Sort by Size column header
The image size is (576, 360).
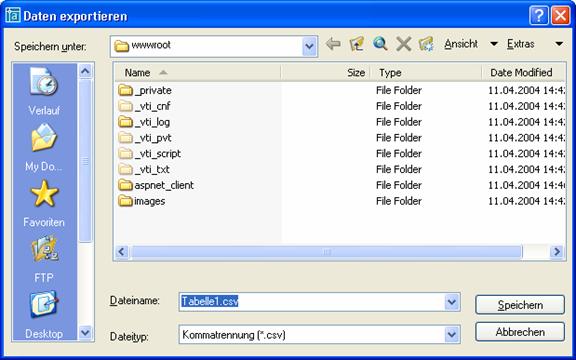pyautogui.click(x=325, y=72)
